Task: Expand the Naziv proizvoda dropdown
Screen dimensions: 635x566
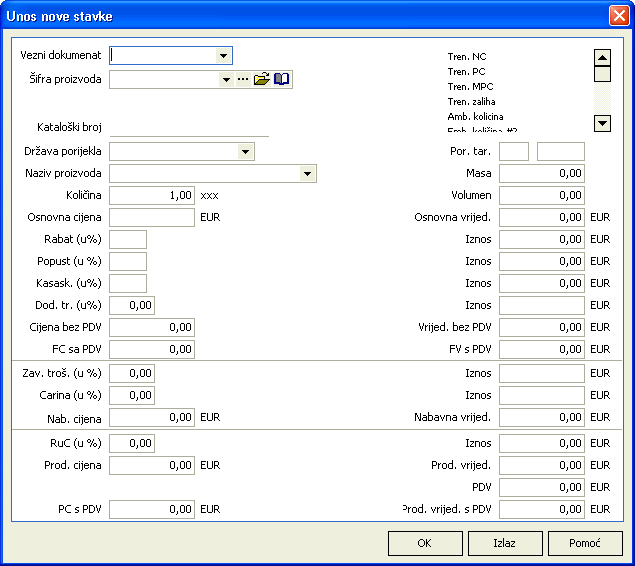Action: tap(308, 174)
